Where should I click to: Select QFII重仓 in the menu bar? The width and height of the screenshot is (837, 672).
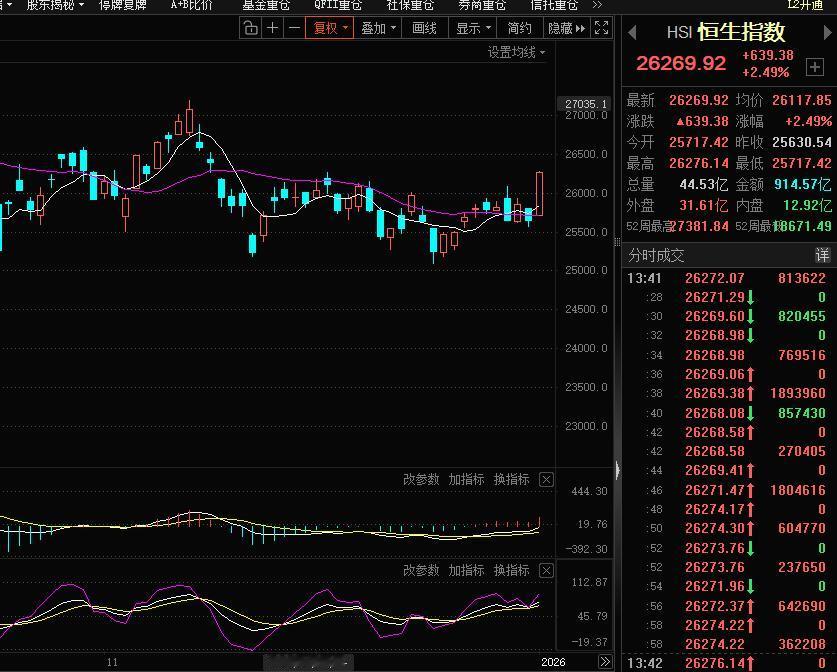337,5
